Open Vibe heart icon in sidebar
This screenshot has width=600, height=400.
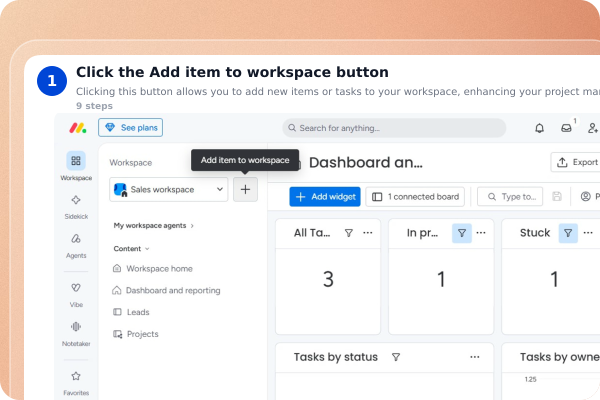[76, 287]
